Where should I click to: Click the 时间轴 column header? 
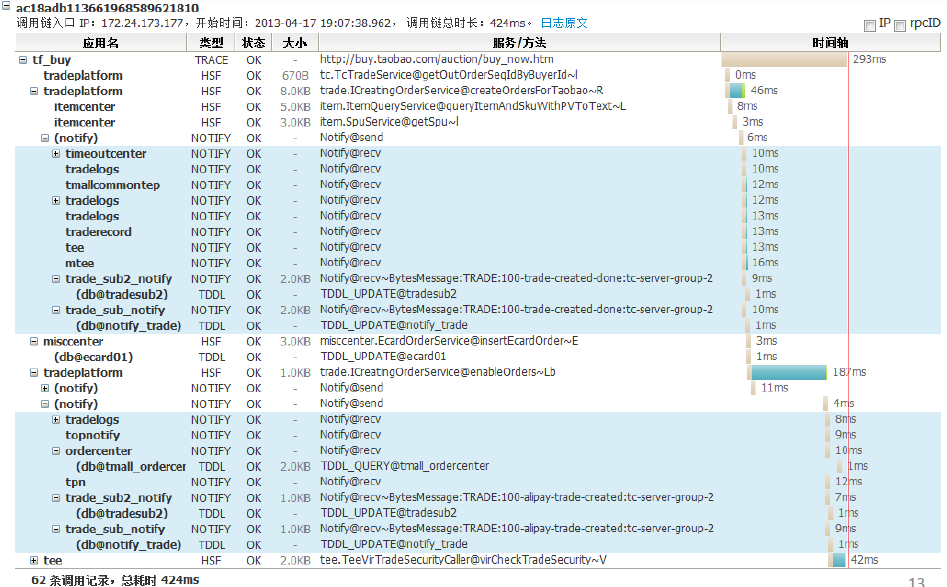830,42
